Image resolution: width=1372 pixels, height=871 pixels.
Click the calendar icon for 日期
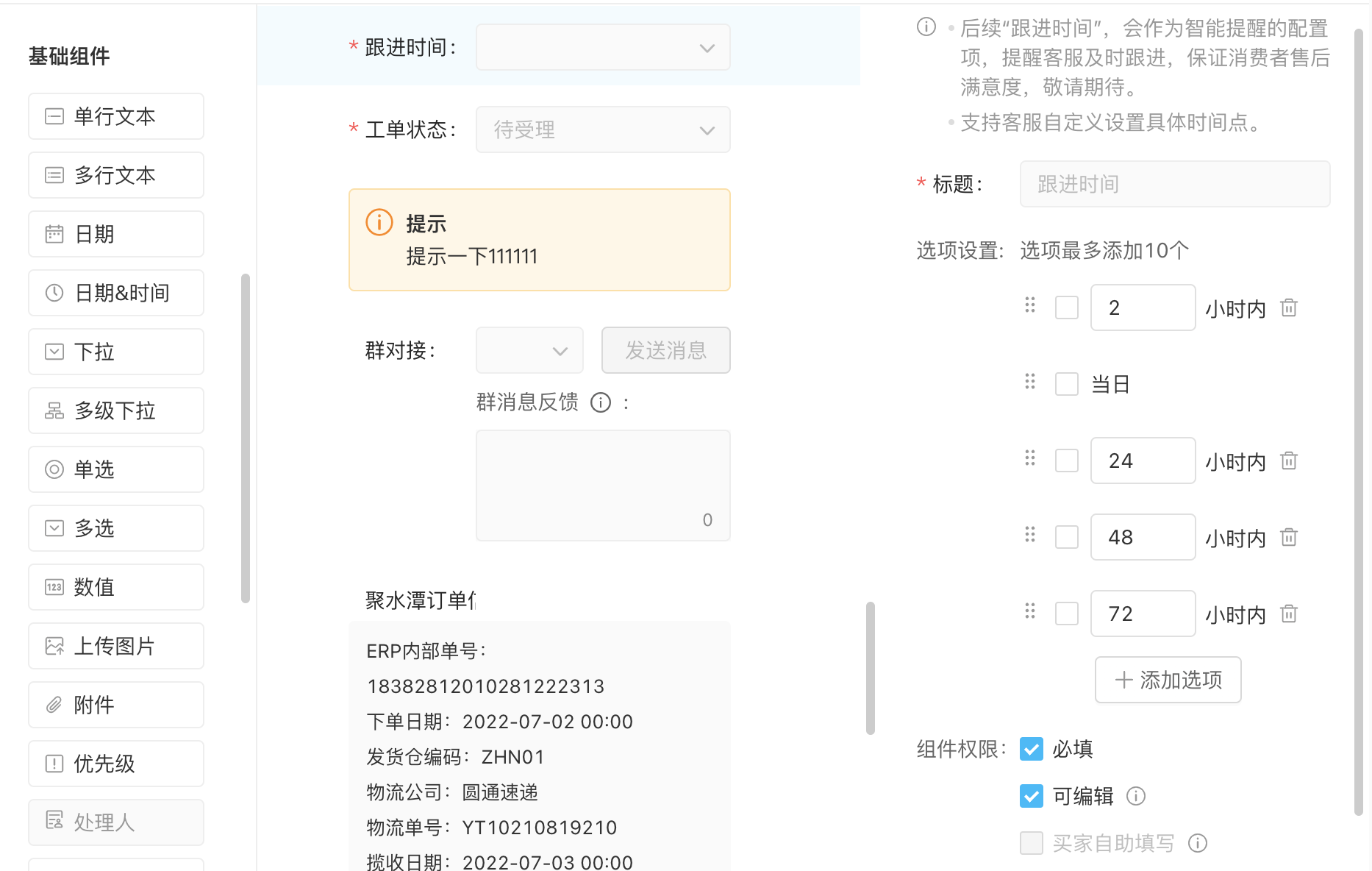54,234
